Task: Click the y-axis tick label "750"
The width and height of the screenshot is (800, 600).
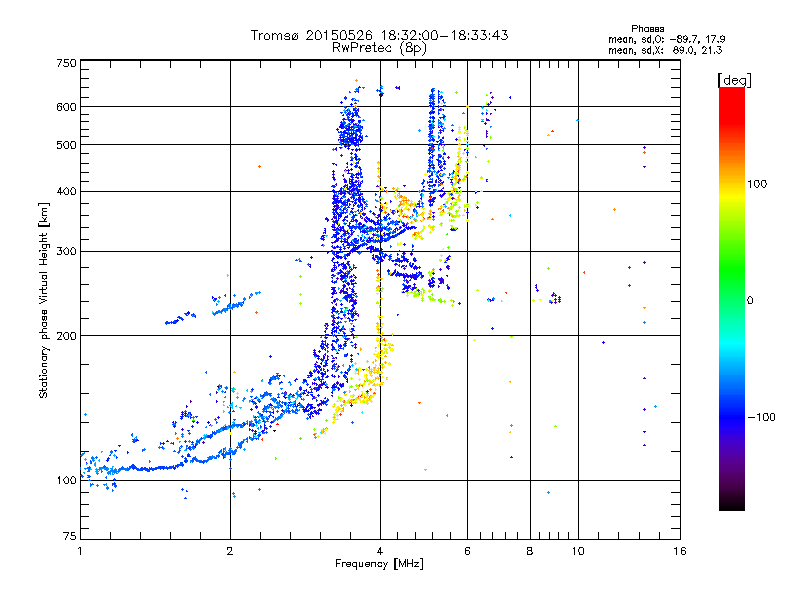Action: pyautogui.click(x=66, y=63)
